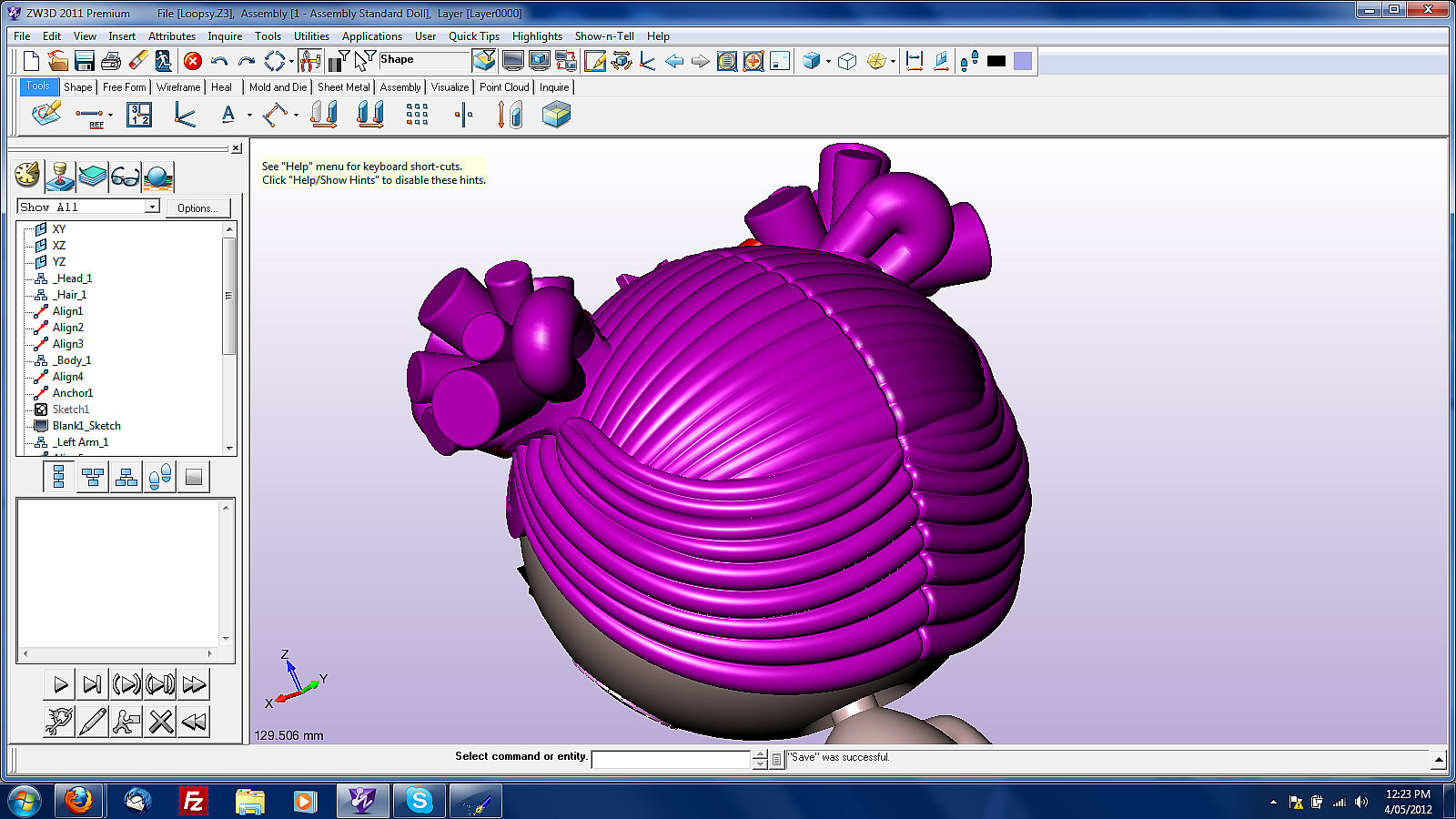Click the printer icon

pyautogui.click(x=111, y=61)
